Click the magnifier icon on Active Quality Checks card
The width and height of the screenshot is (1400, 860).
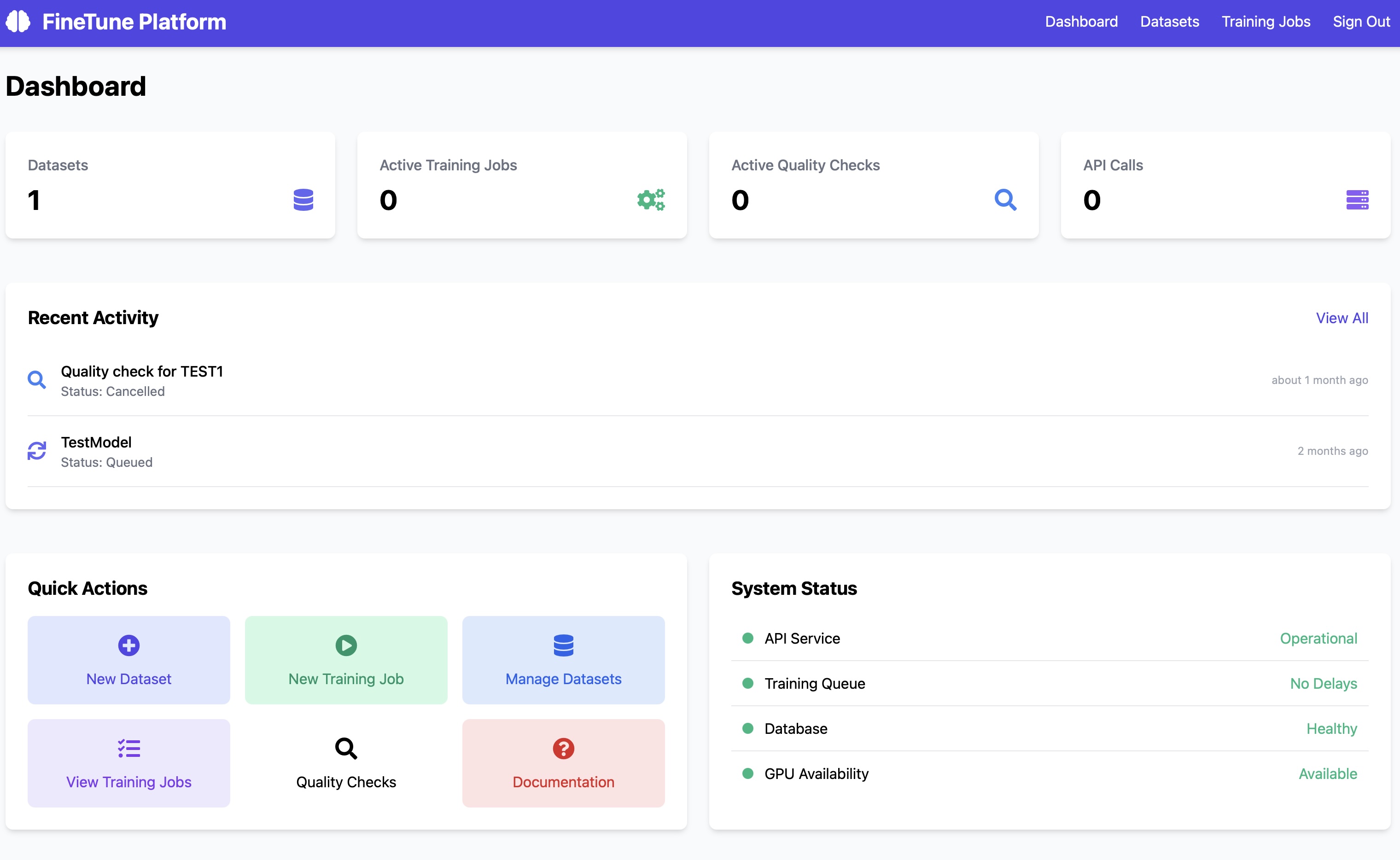coord(1006,200)
